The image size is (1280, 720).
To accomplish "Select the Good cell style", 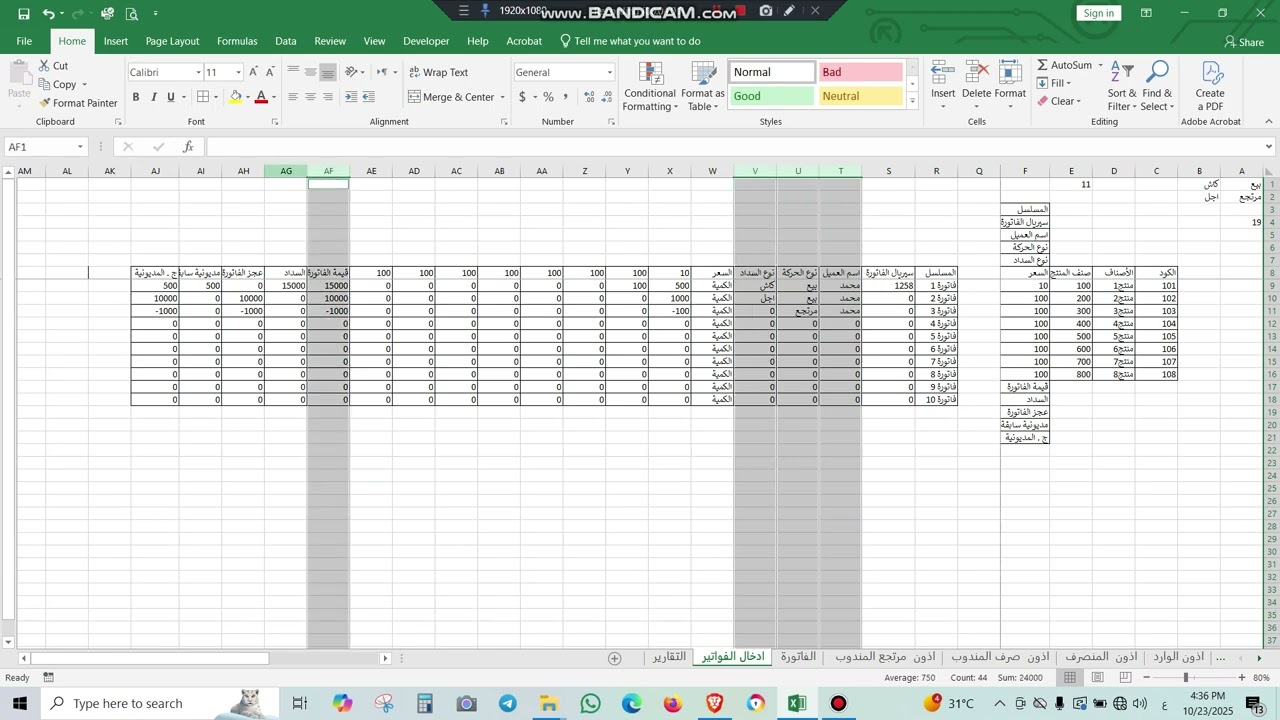I will [772, 96].
